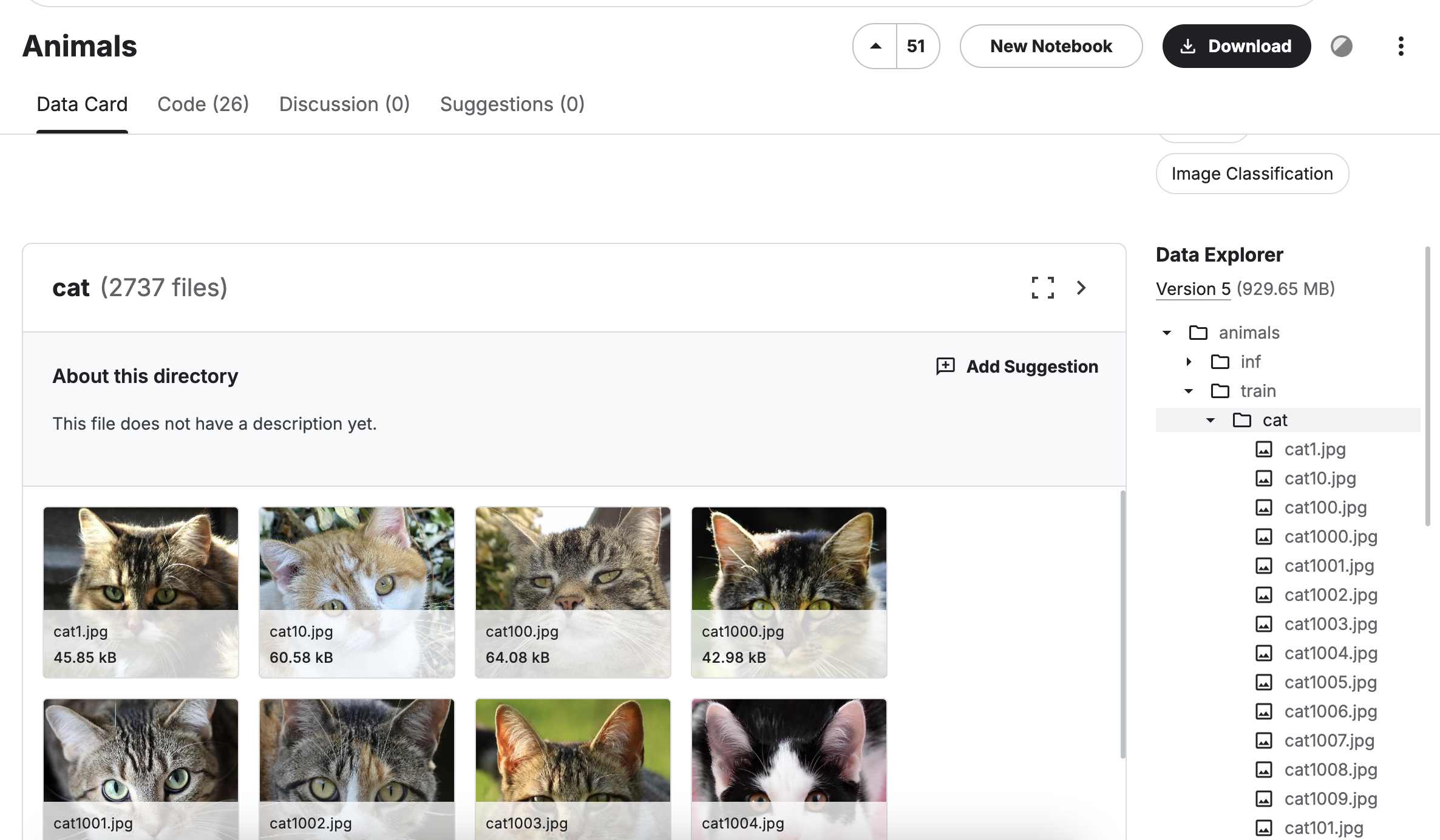This screenshot has height=840, width=1440.
Task: Collapse the animals folder arrow
Action: 1167,333
